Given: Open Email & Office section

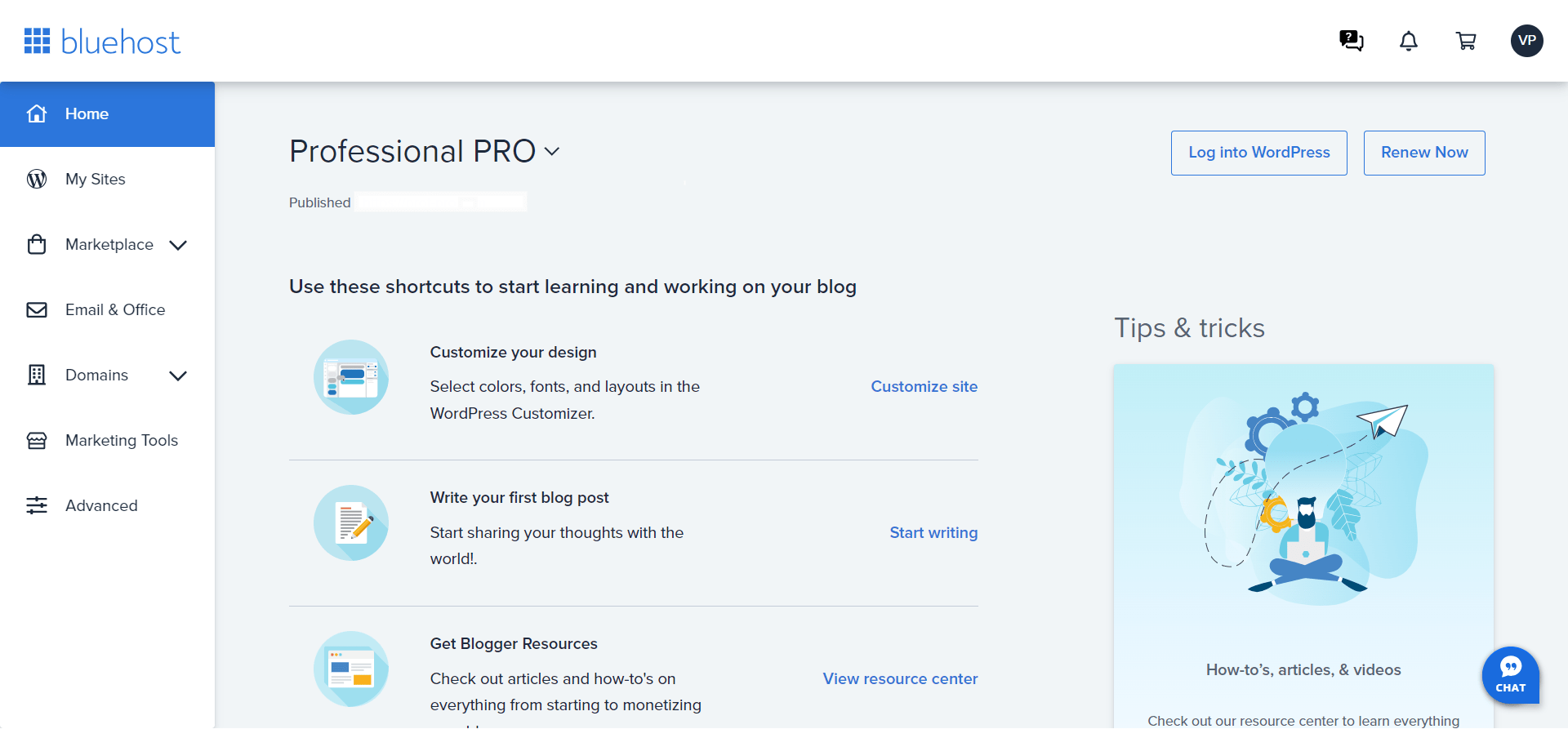Looking at the screenshot, I should [x=107, y=310].
